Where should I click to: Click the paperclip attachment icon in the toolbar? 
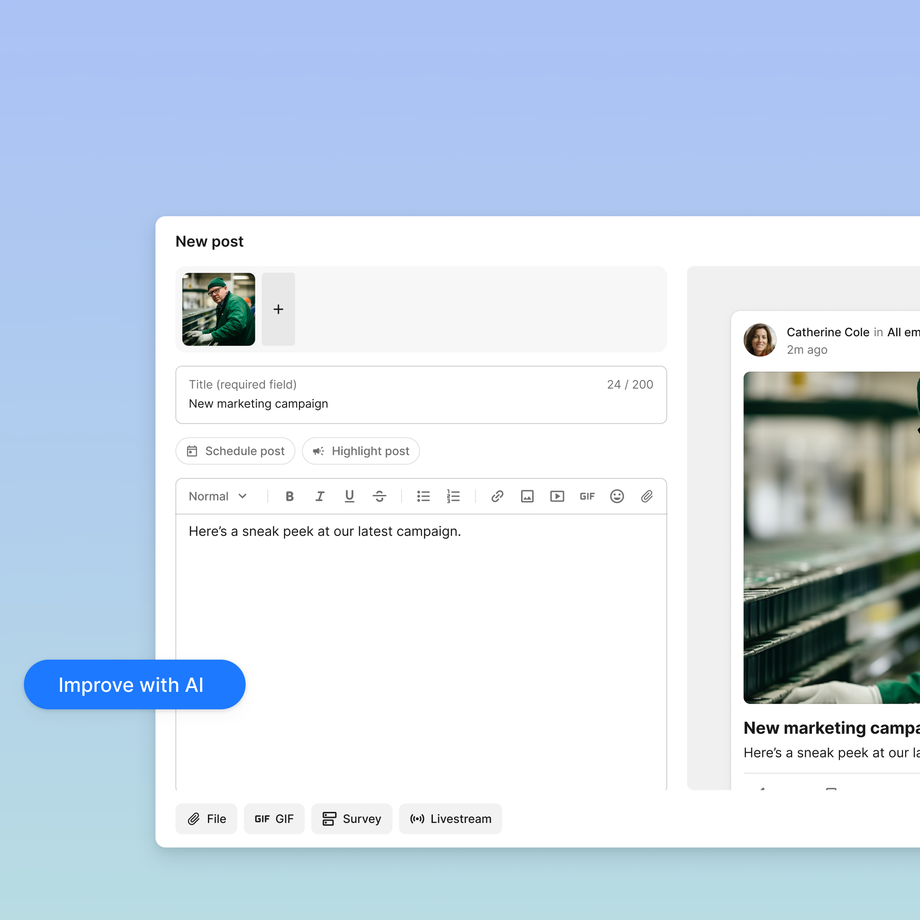click(x=647, y=496)
